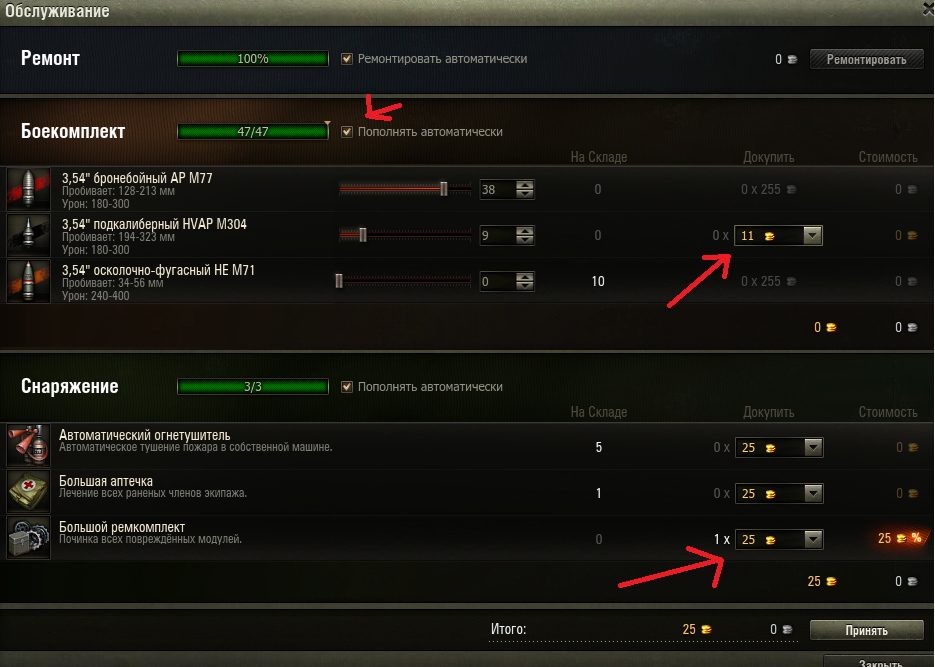Click the HVAP M304 subcaliber shell icon
Image resolution: width=935 pixels, height=667 pixels.
tap(28, 235)
